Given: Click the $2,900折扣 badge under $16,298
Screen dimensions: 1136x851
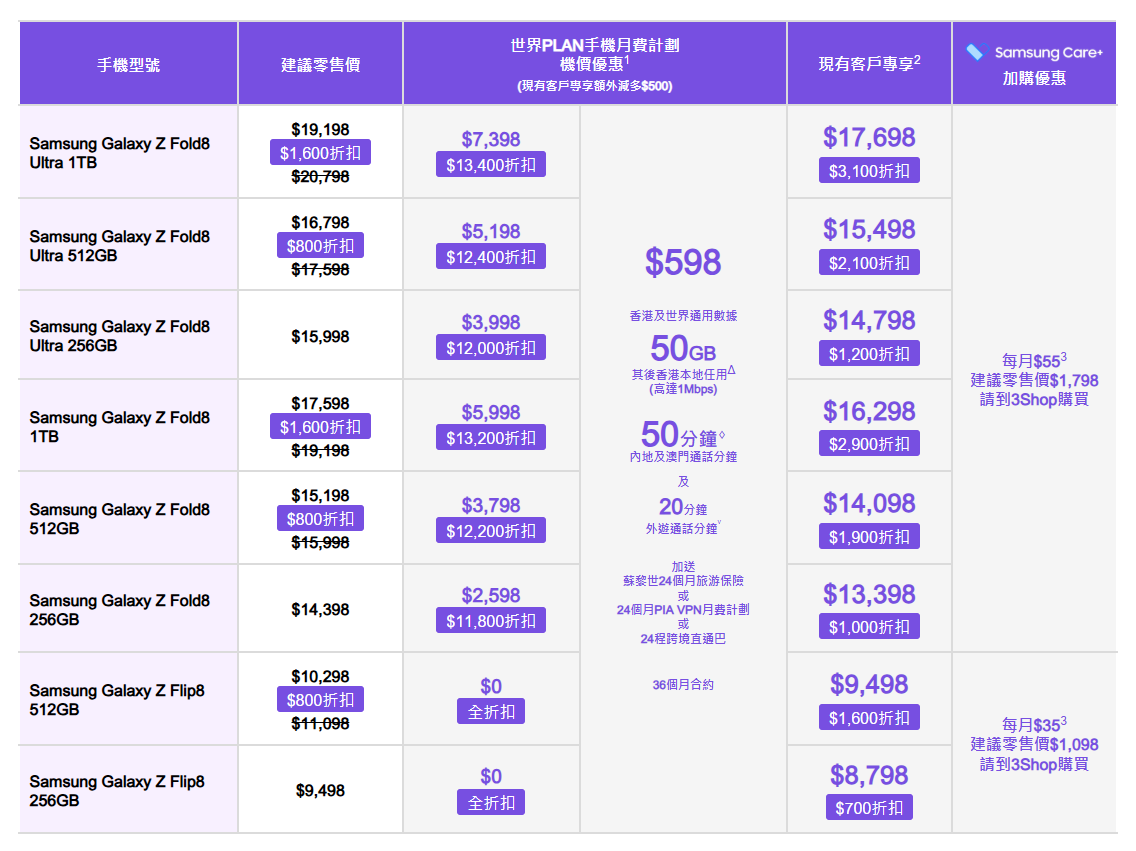Looking at the screenshot, I should pyautogui.click(x=869, y=443).
